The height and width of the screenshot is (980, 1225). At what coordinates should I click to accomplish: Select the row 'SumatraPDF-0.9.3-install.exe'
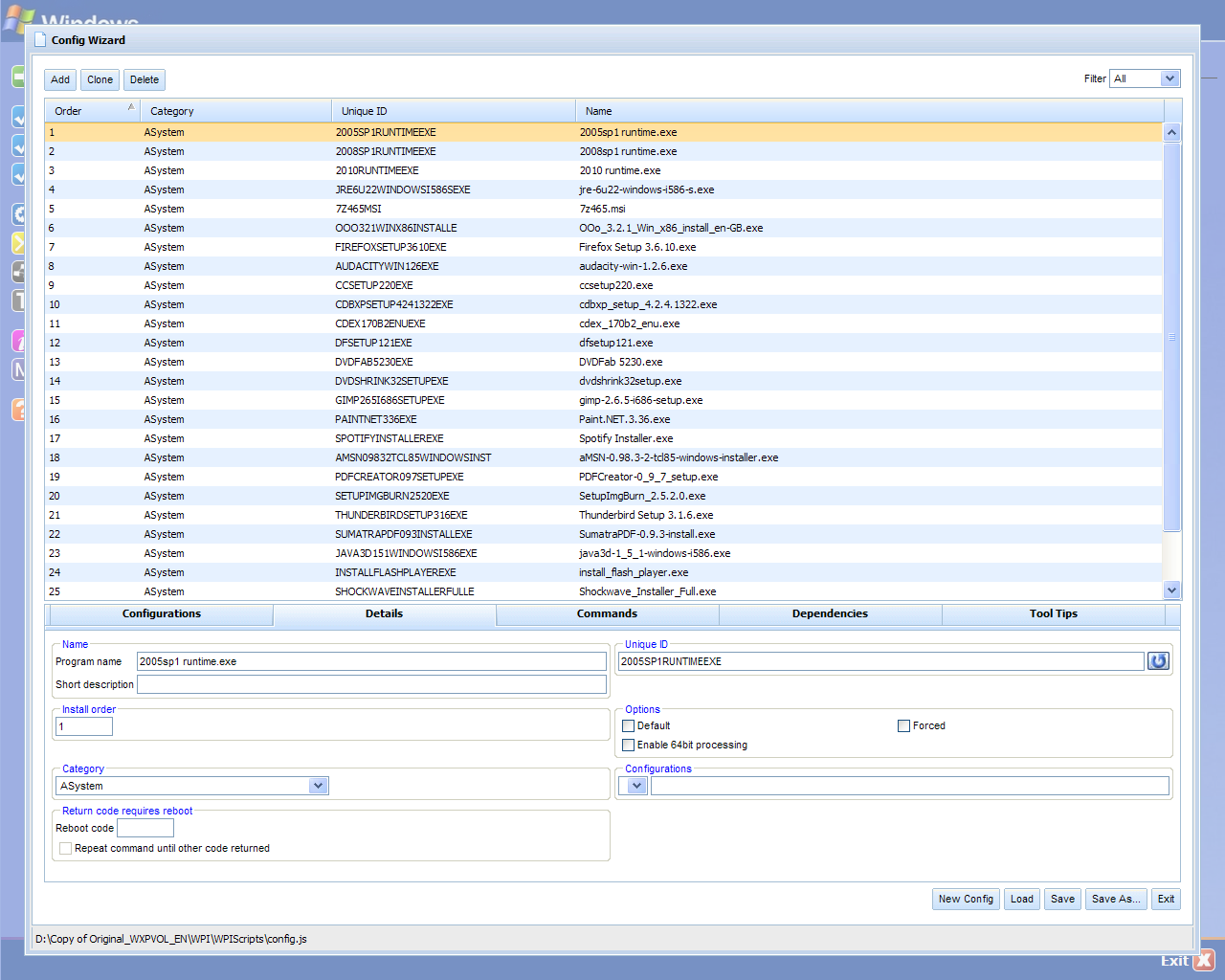(x=604, y=534)
